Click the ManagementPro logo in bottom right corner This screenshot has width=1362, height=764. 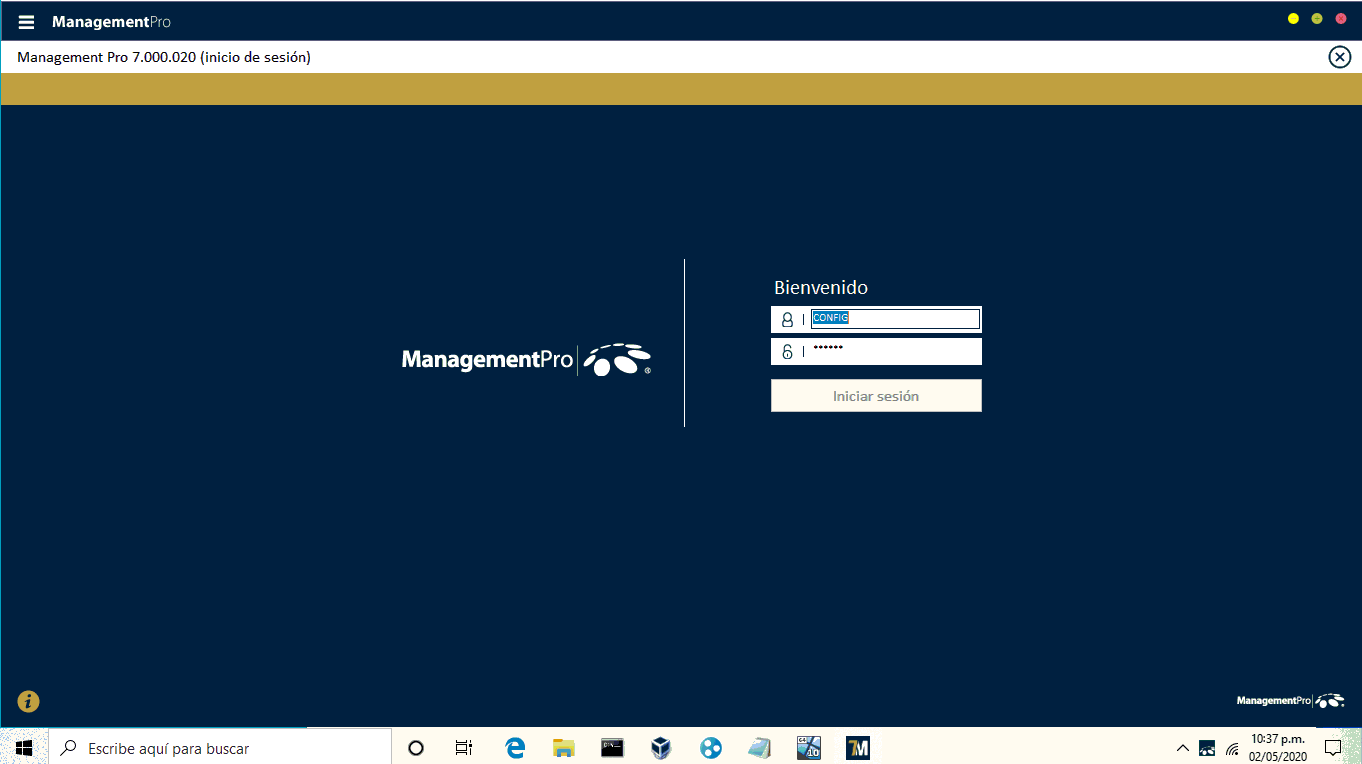tap(1289, 701)
